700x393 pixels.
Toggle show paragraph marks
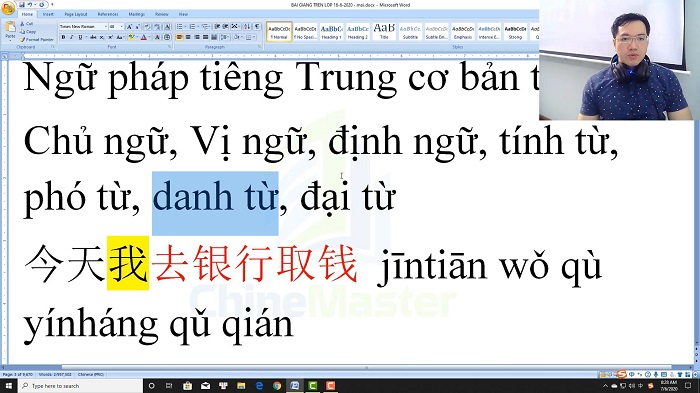point(257,26)
